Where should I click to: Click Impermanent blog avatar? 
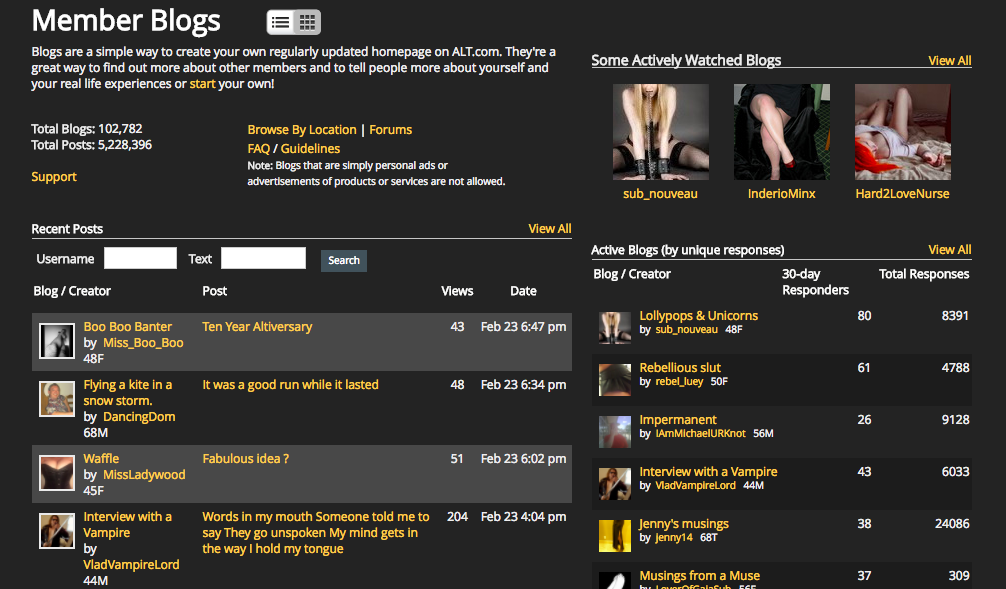(x=615, y=432)
